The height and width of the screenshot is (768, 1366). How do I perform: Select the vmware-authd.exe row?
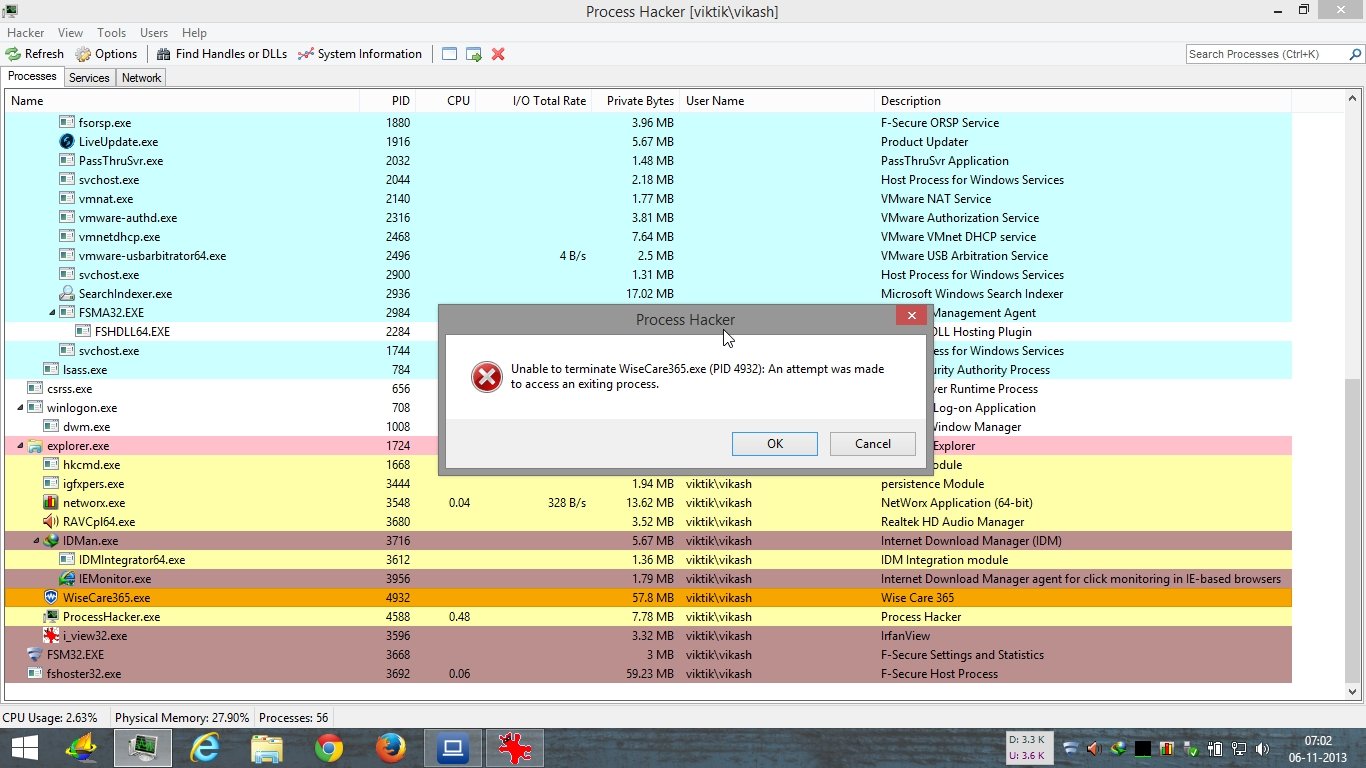point(648,218)
